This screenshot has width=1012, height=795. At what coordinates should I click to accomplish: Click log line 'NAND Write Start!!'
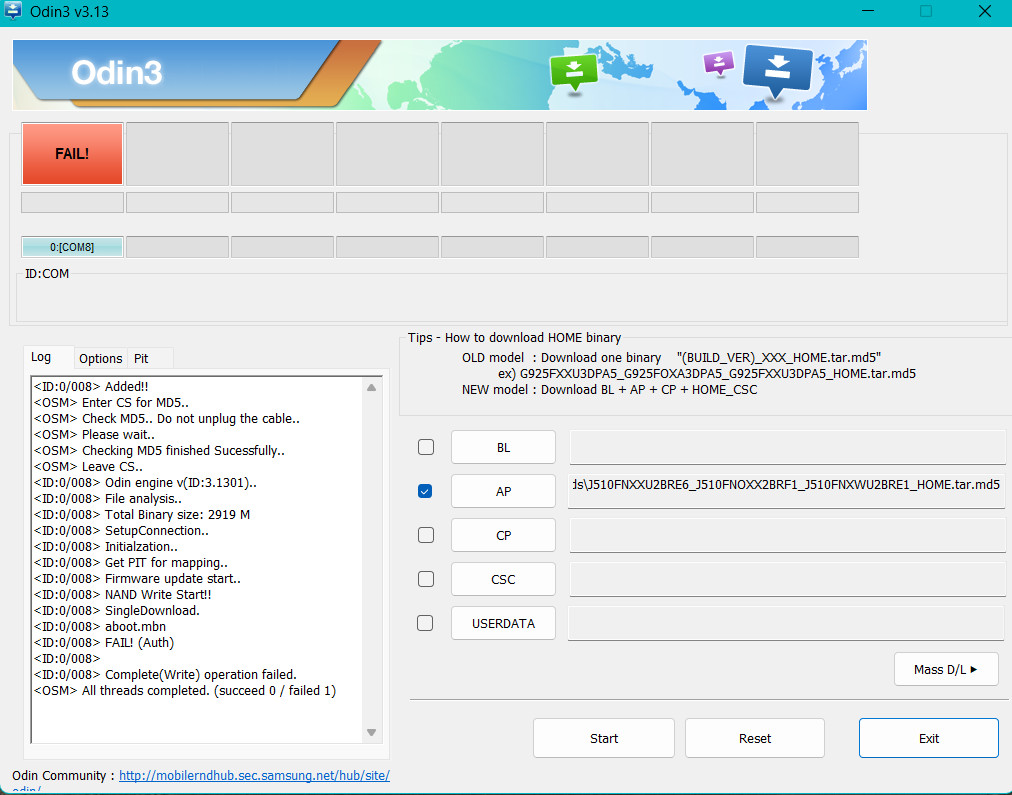coord(123,594)
